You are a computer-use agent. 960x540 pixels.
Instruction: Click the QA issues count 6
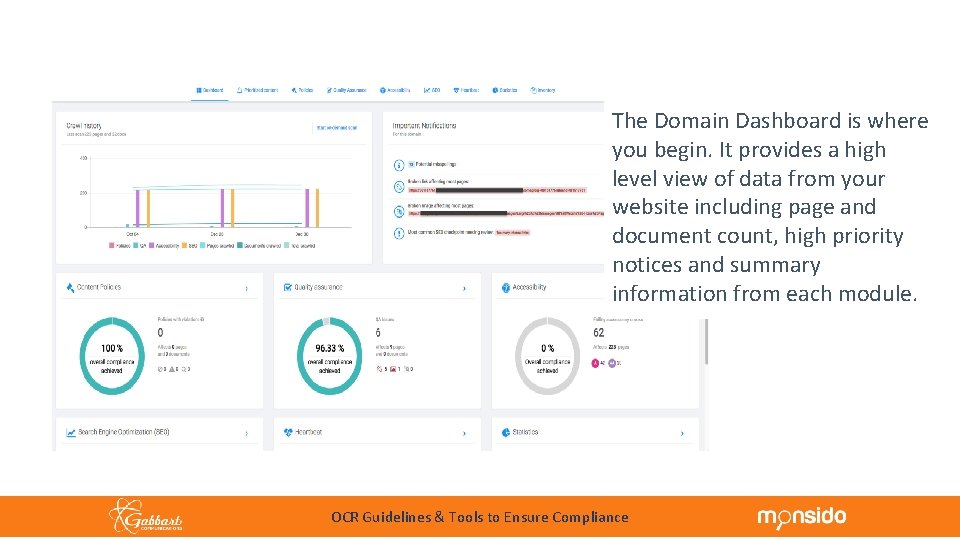tap(378, 332)
